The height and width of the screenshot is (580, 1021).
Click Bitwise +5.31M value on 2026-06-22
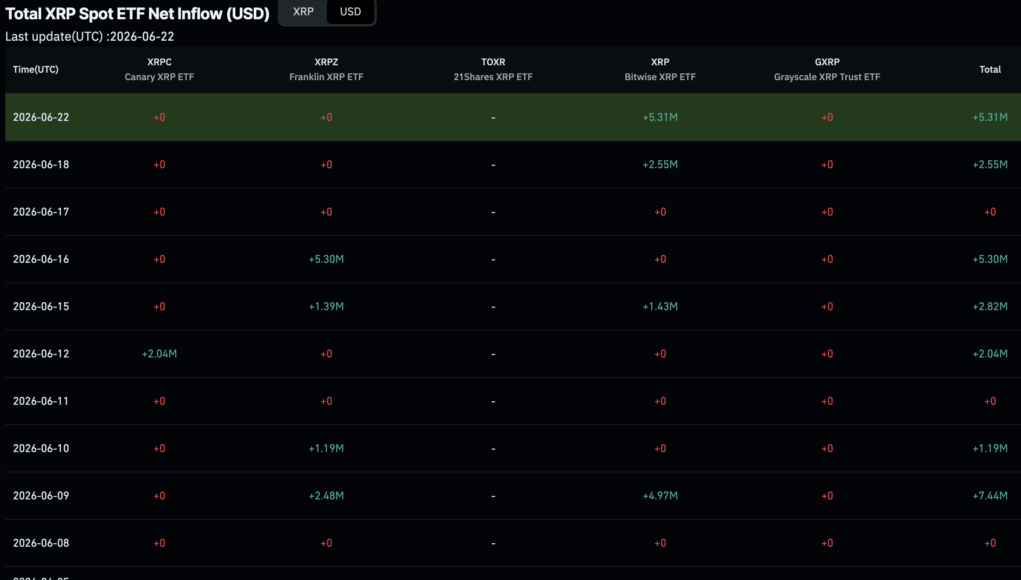coord(660,117)
